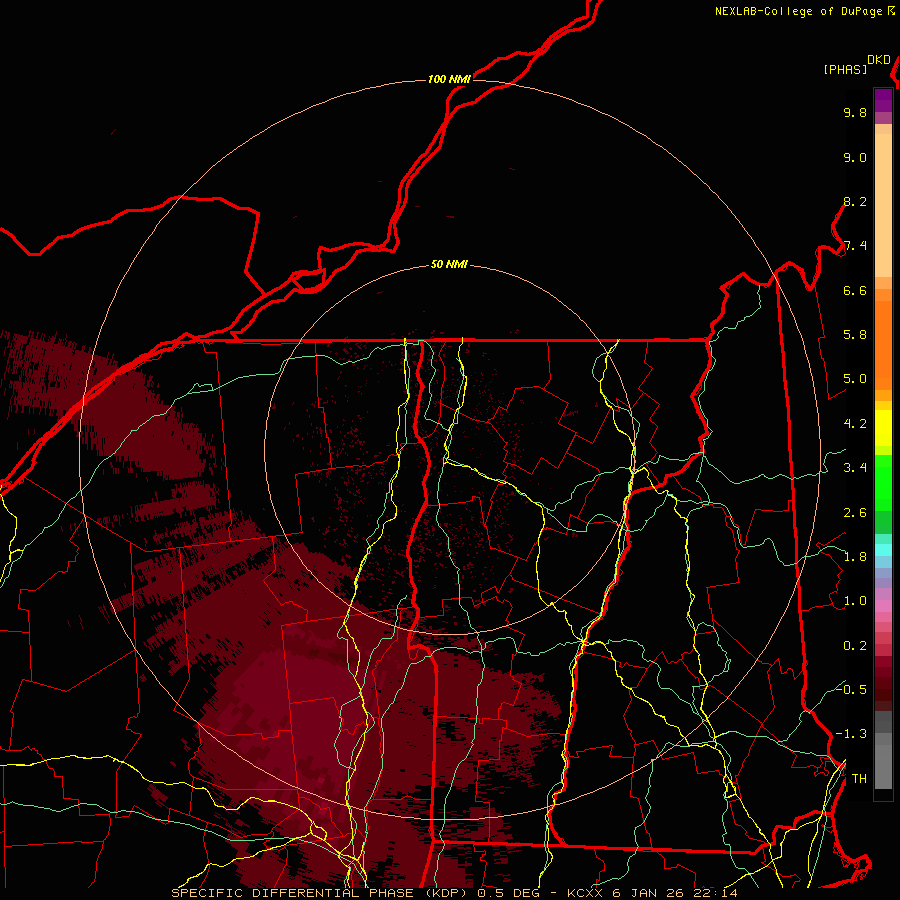This screenshot has height=900, width=900.
Task: Click the 100 NMI range ring label
Action: tap(449, 79)
